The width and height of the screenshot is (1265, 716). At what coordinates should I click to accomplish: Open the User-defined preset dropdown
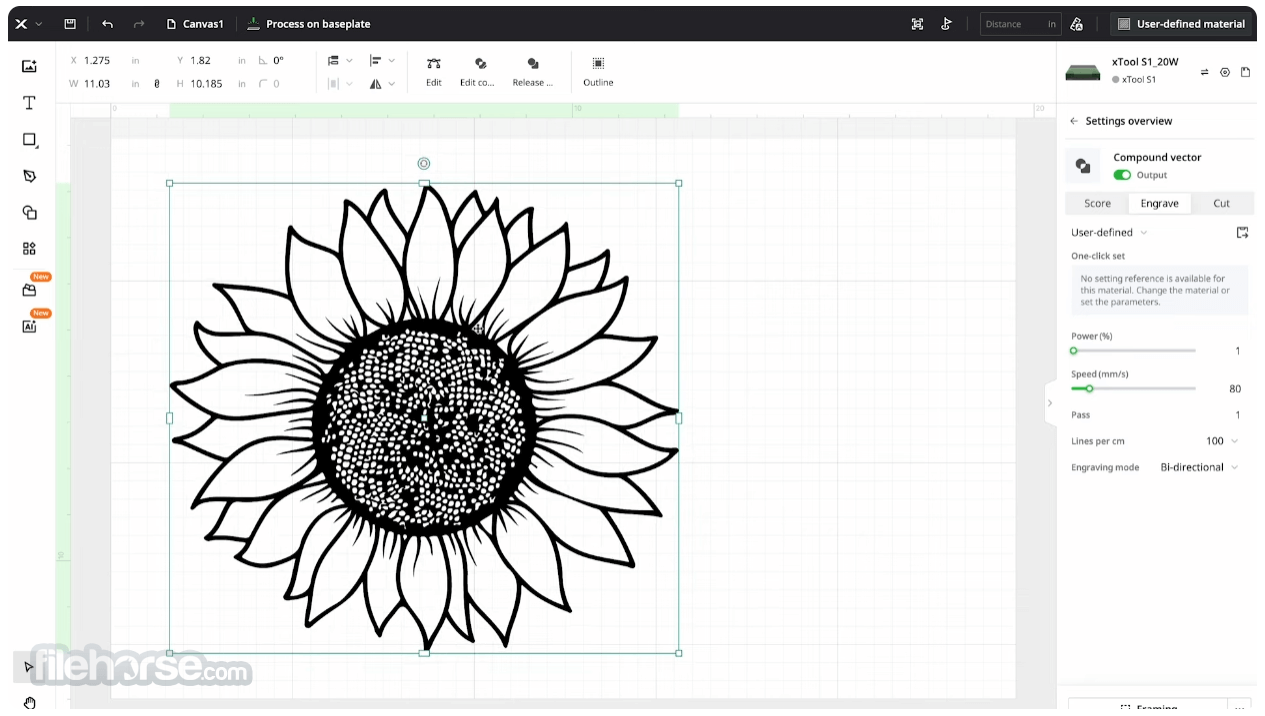(1109, 232)
